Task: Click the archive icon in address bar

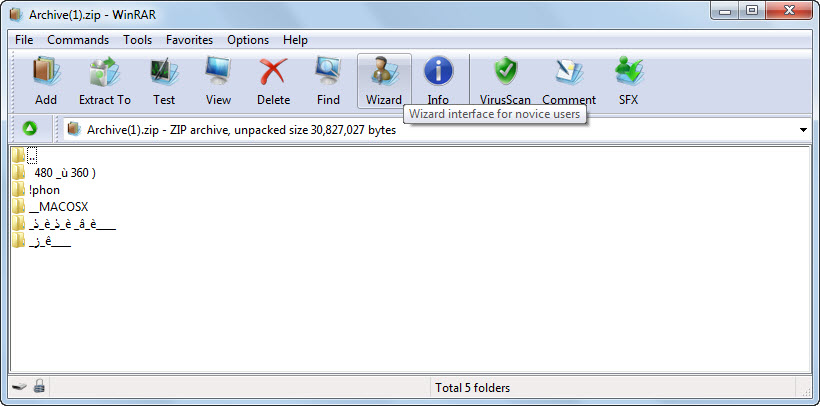Action: coord(75,129)
